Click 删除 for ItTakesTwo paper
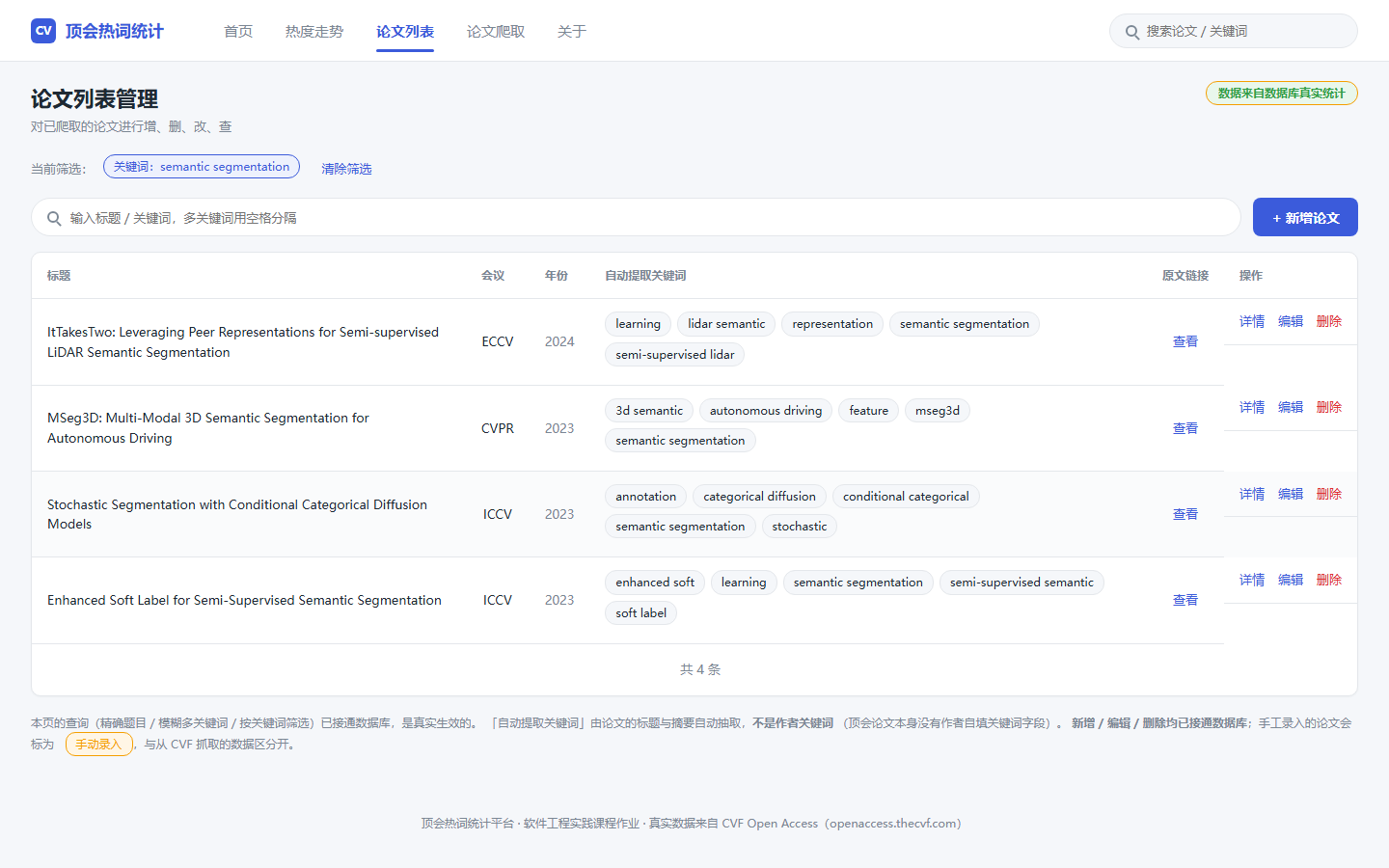This screenshot has width=1389, height=868. [x=1329, y=321]
